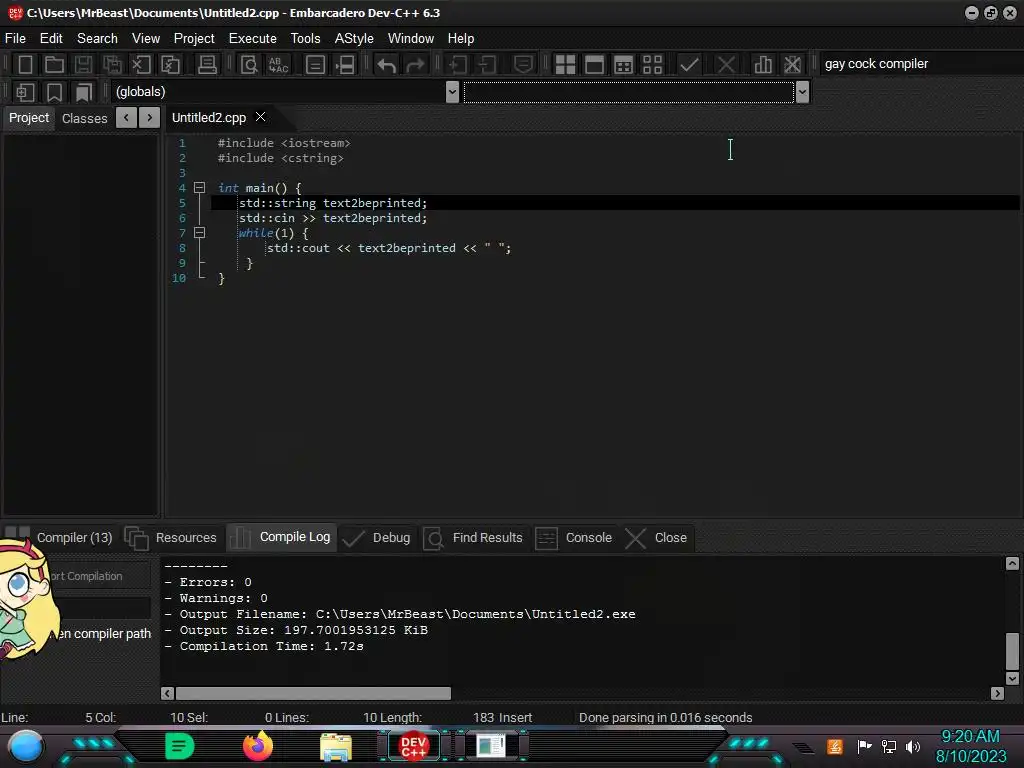
Task: Open the File menu
Action: (15, 39)
